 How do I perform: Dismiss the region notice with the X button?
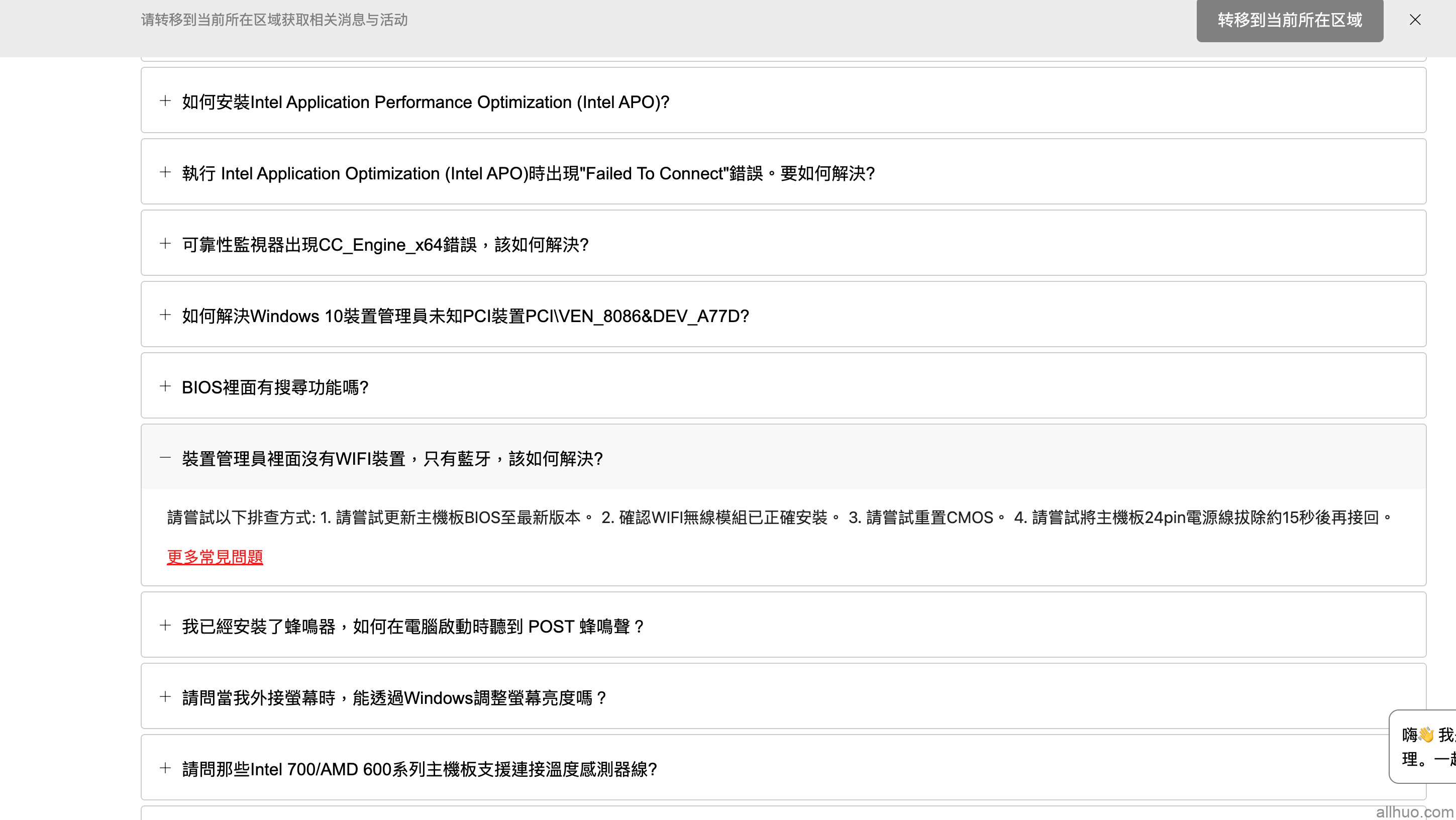pyautogui.click(x=1415, y=20)
